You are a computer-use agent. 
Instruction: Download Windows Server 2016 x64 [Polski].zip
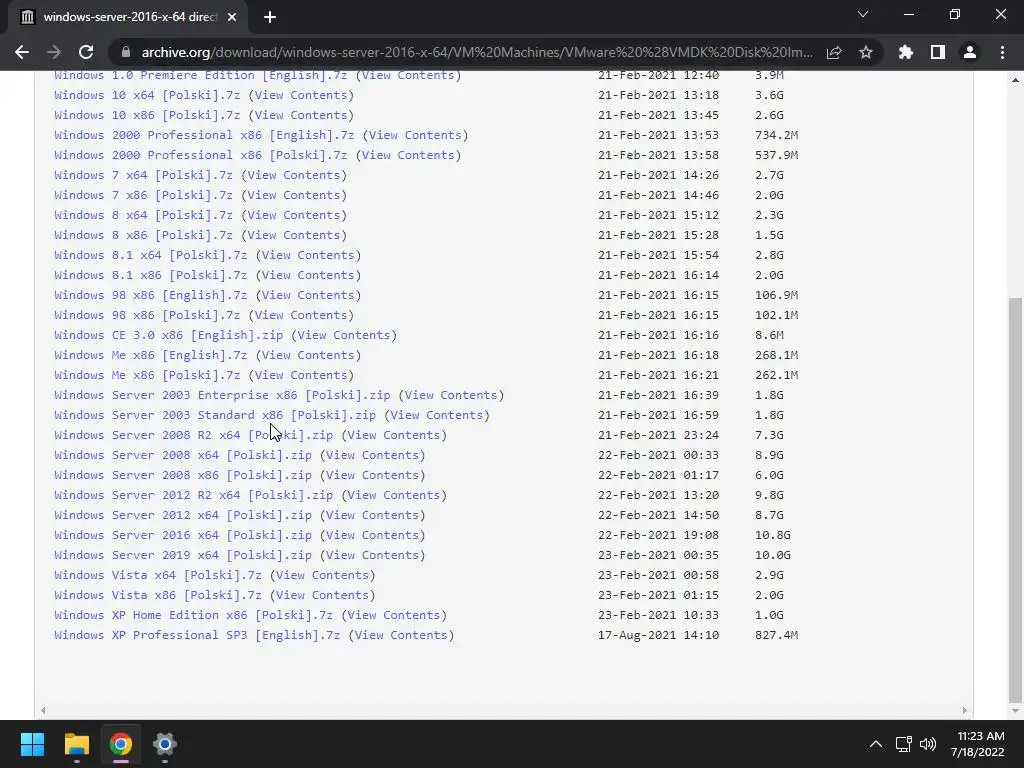coord(183,535)
